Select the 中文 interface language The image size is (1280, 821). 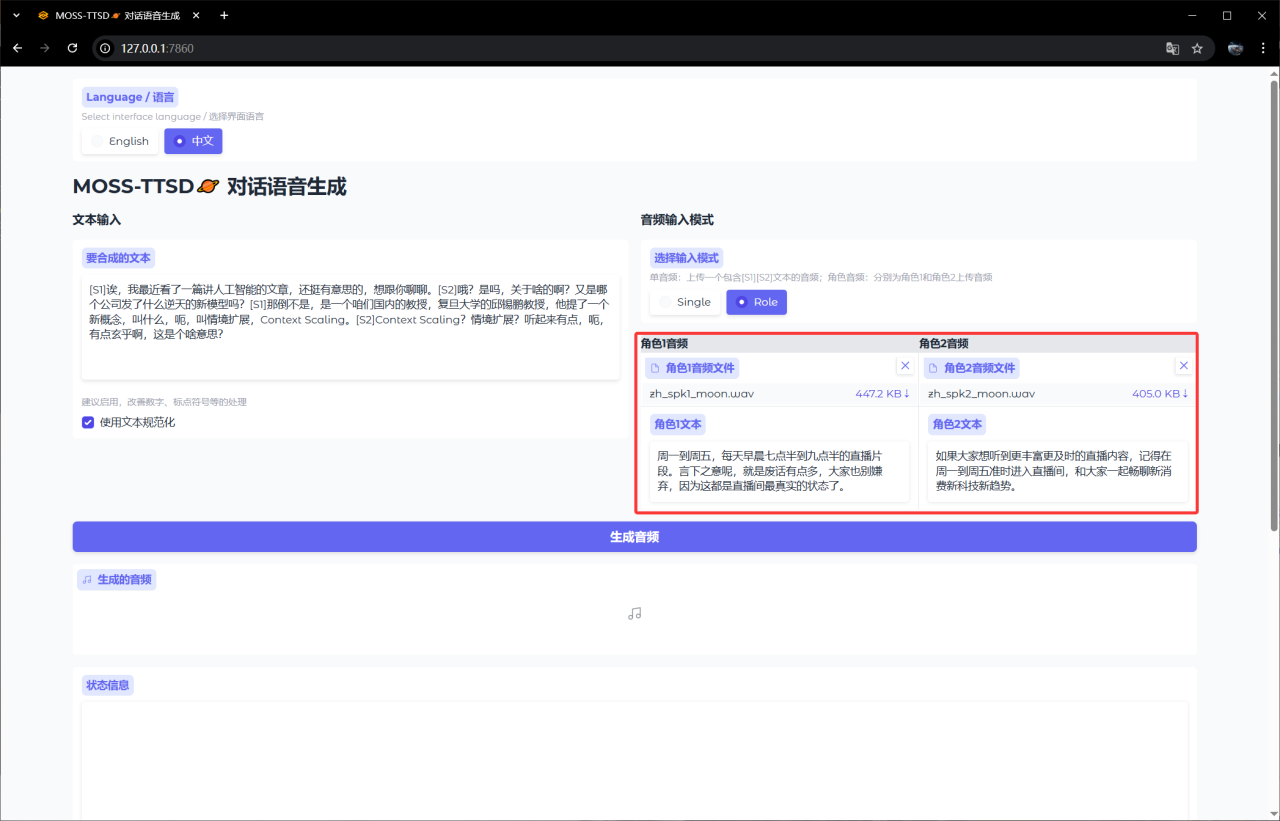click(x=193, y=141)
